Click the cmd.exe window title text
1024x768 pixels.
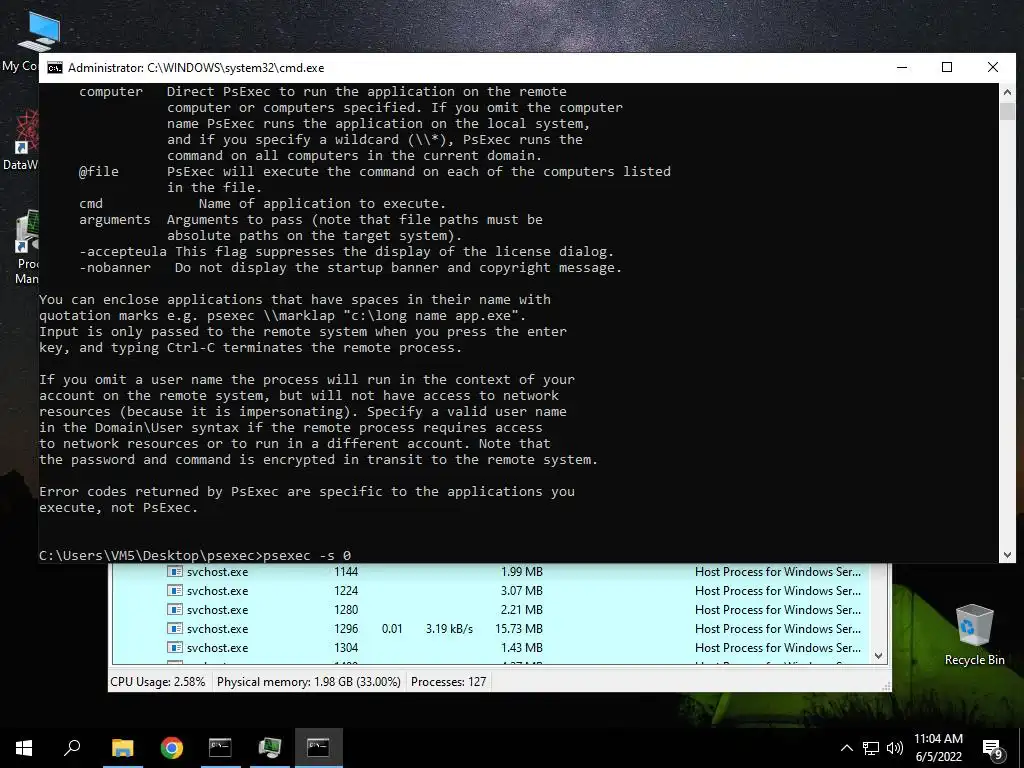click(x=196, y=68)
